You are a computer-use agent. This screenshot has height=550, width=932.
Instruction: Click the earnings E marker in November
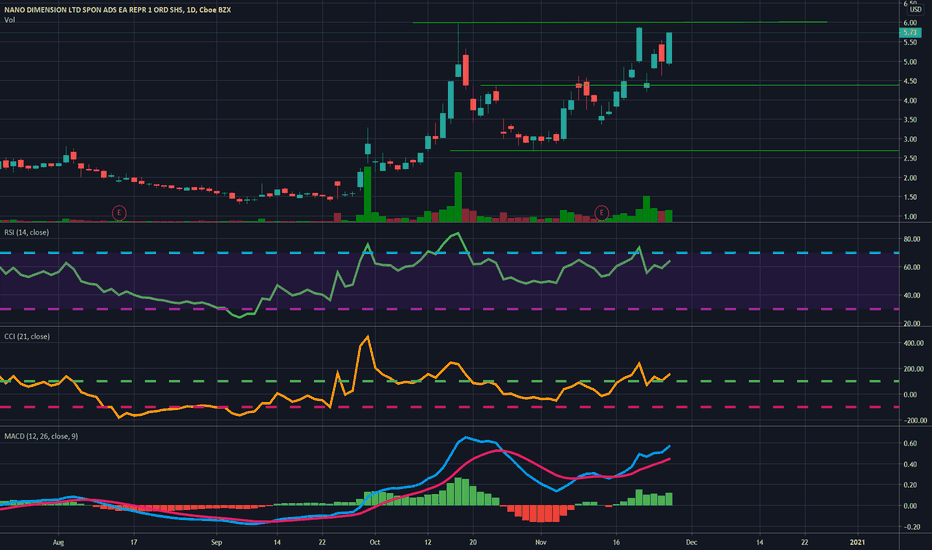602,212
